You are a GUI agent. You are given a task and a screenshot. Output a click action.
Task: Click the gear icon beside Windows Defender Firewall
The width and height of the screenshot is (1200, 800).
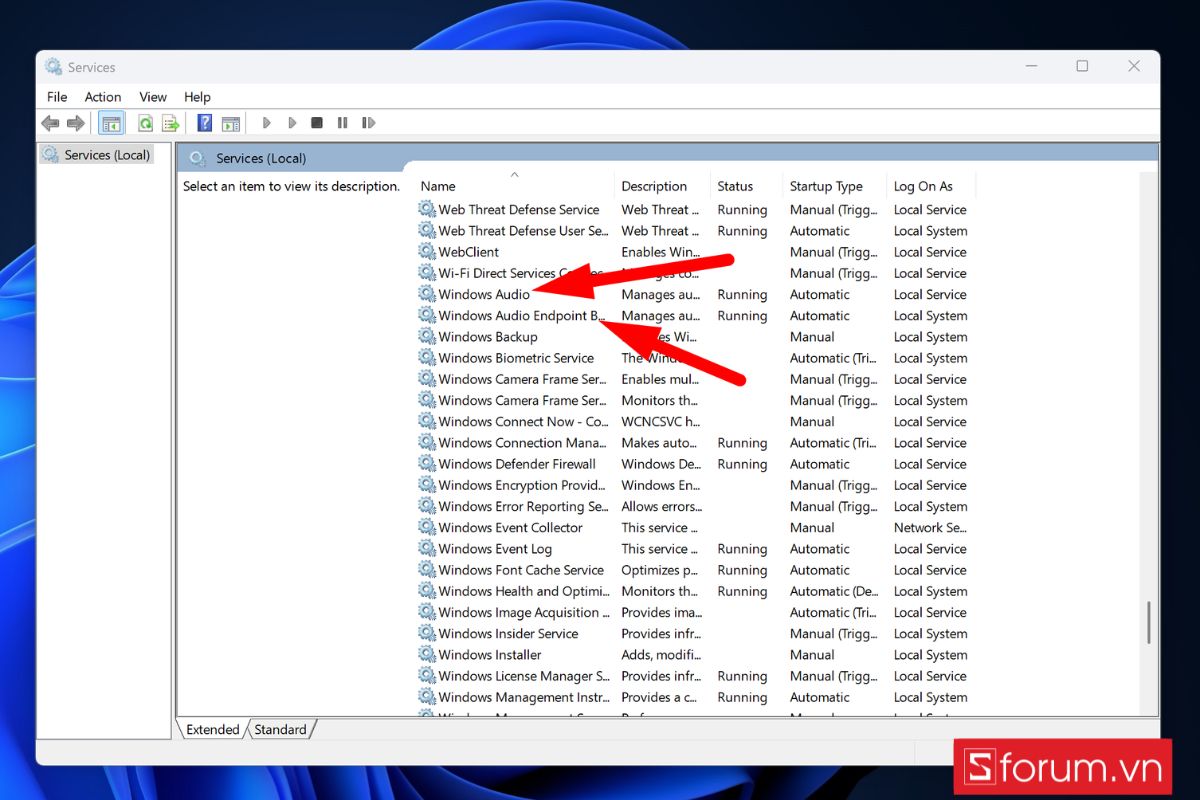pyautogui.click(x=427, y=464)
